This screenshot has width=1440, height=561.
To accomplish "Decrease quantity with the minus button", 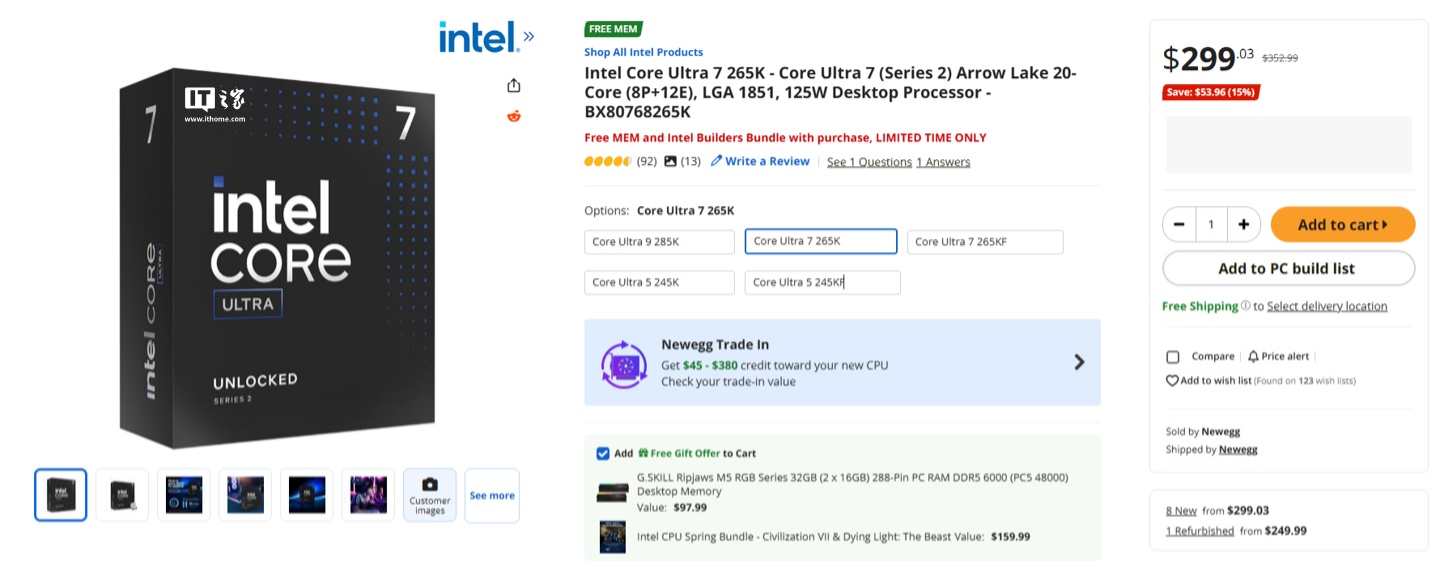I will tap(1180, 225).
